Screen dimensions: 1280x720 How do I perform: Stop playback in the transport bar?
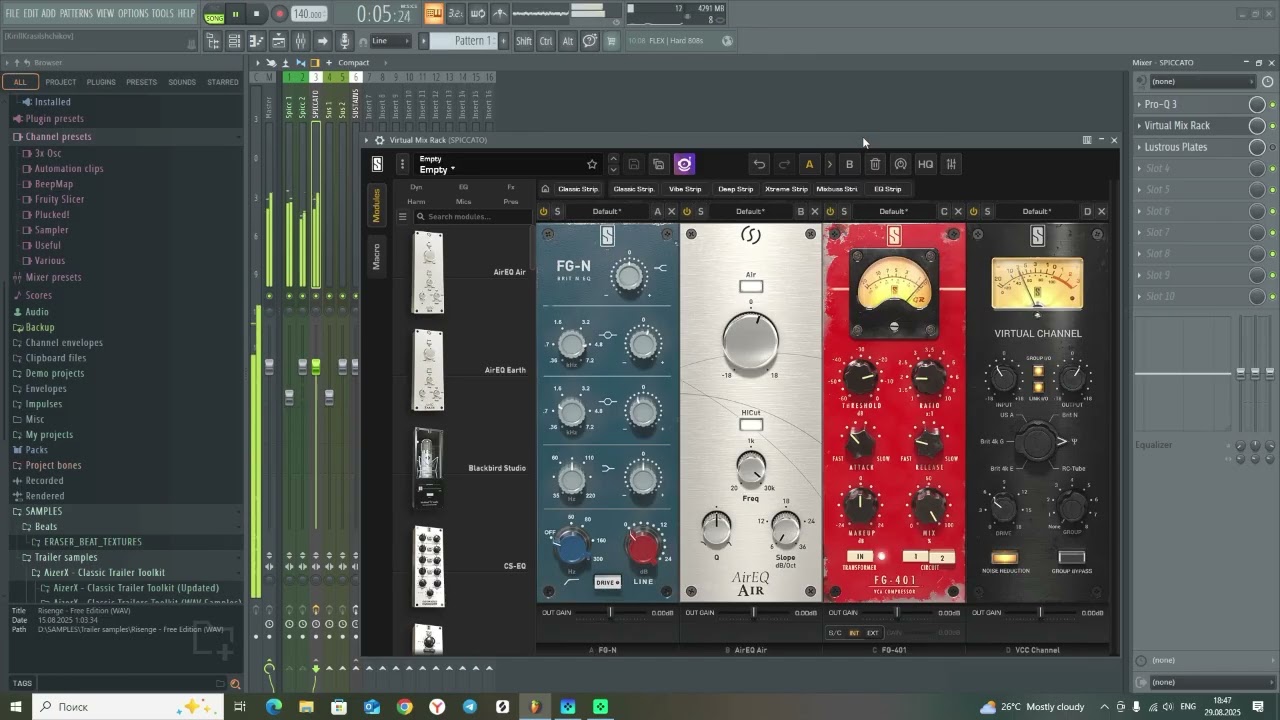[257, 14]
